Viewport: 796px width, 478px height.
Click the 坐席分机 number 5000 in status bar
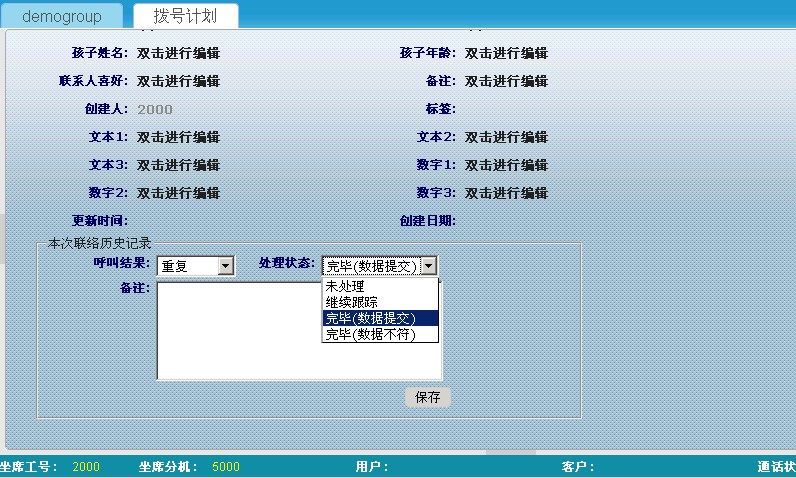click(226, 467)
